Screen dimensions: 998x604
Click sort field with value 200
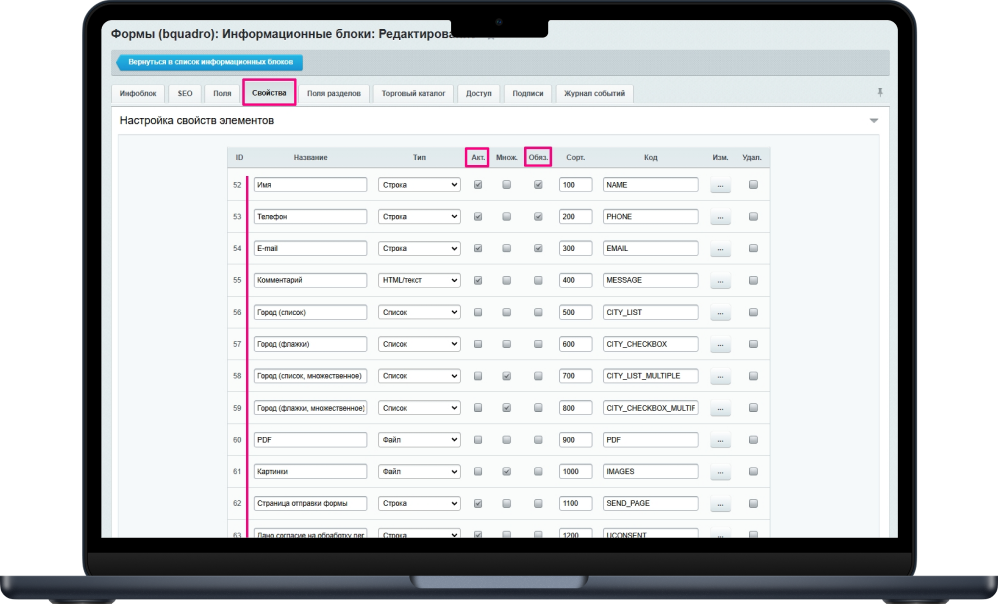click(x=576, y=216)
